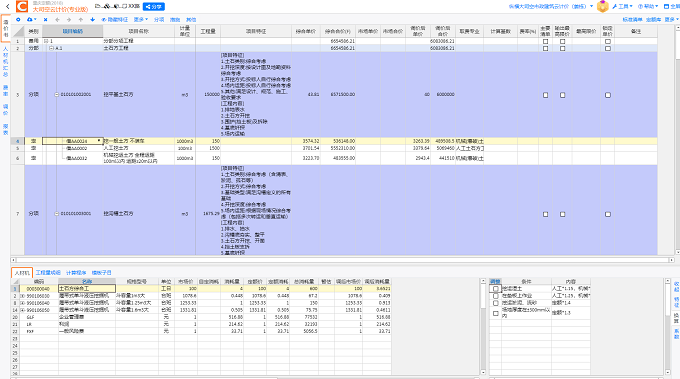This screenshot has width=680, height=379.
Task: Tick 主要清单 checkbox for 分部分项工程 row
Action: tap(546, 42)
